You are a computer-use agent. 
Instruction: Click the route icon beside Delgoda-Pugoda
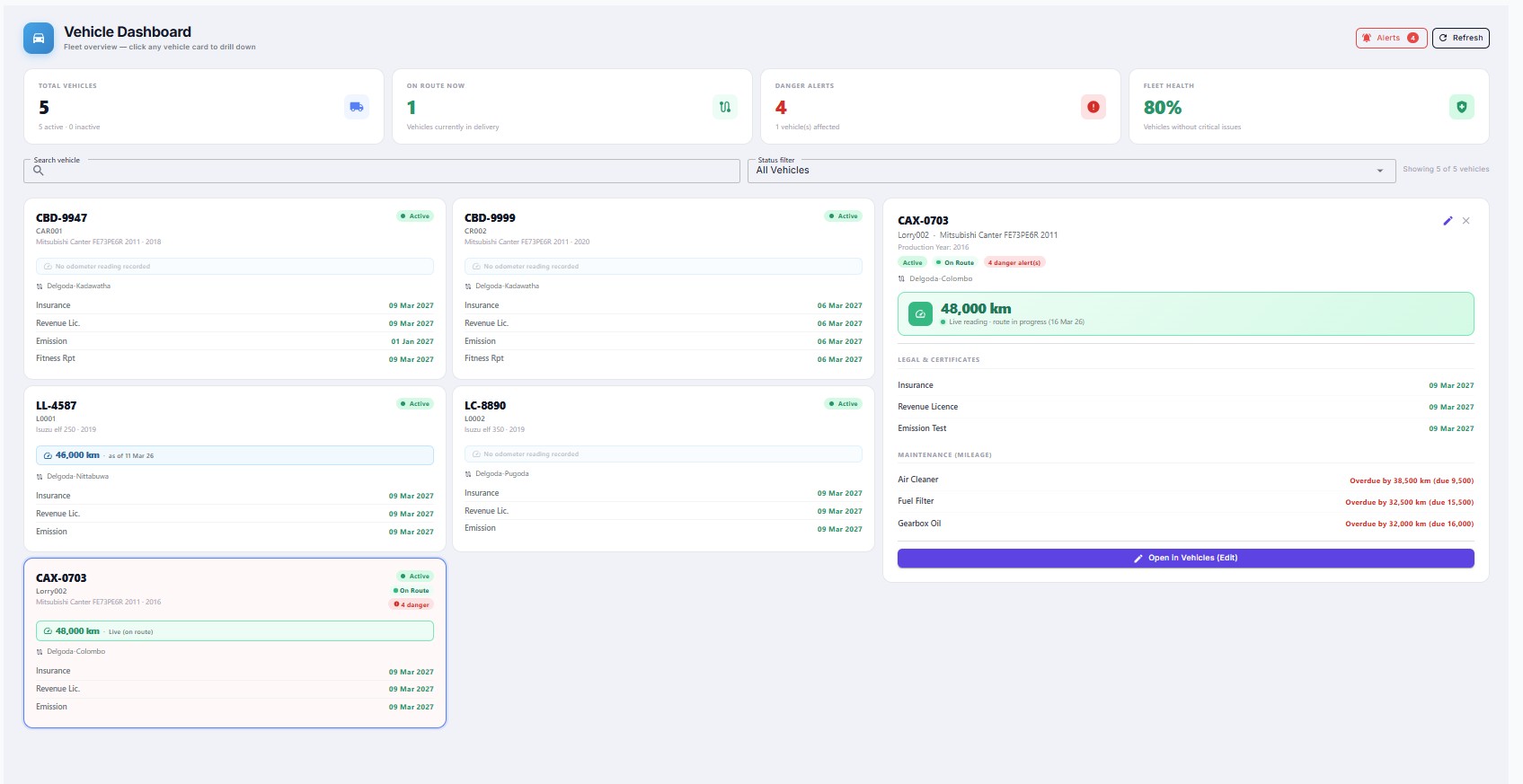[468, 474]
